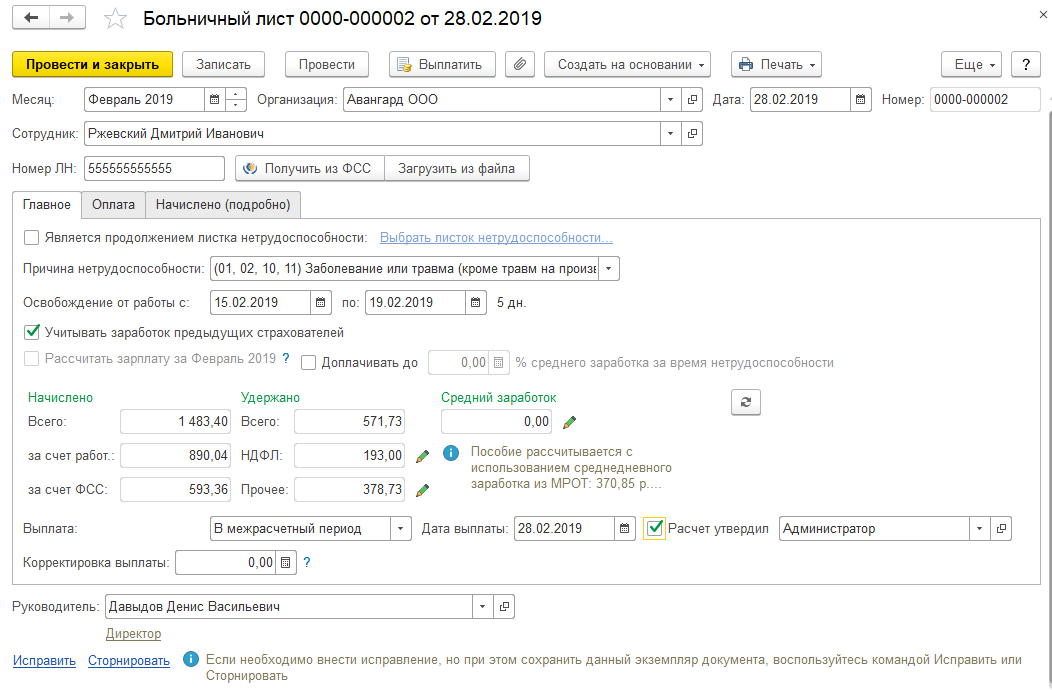Open calculator for Корректировка выплаты field
This screenshot has height=690, width=1052.
[285, 562]
